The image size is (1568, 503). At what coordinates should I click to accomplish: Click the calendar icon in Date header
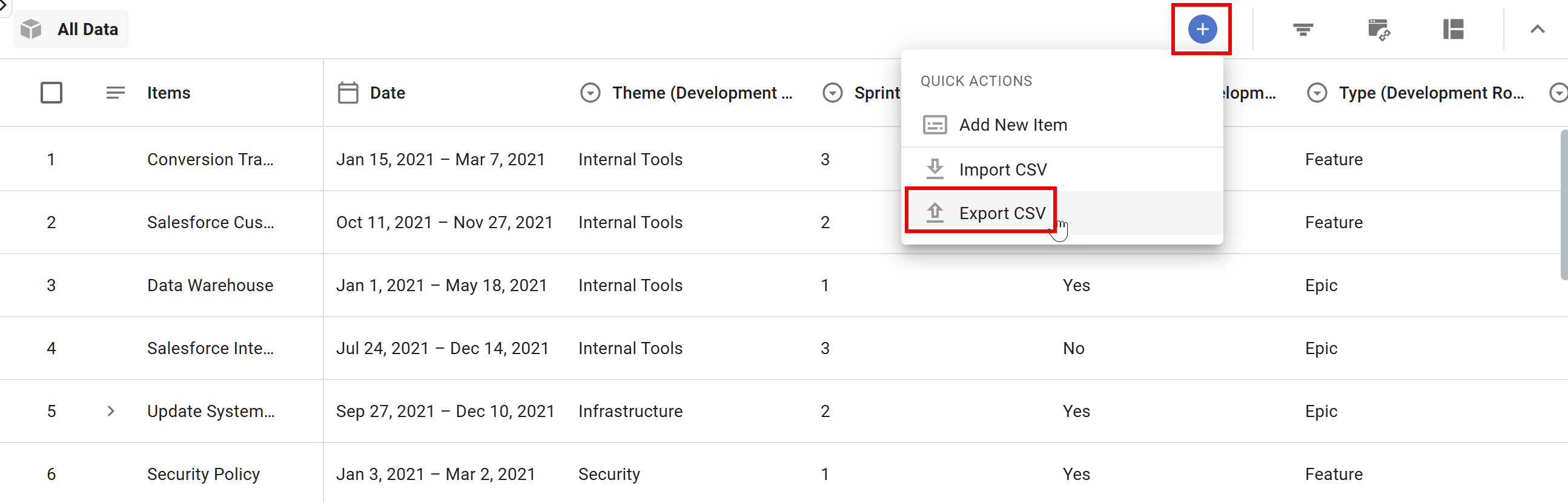click(348, 93)
